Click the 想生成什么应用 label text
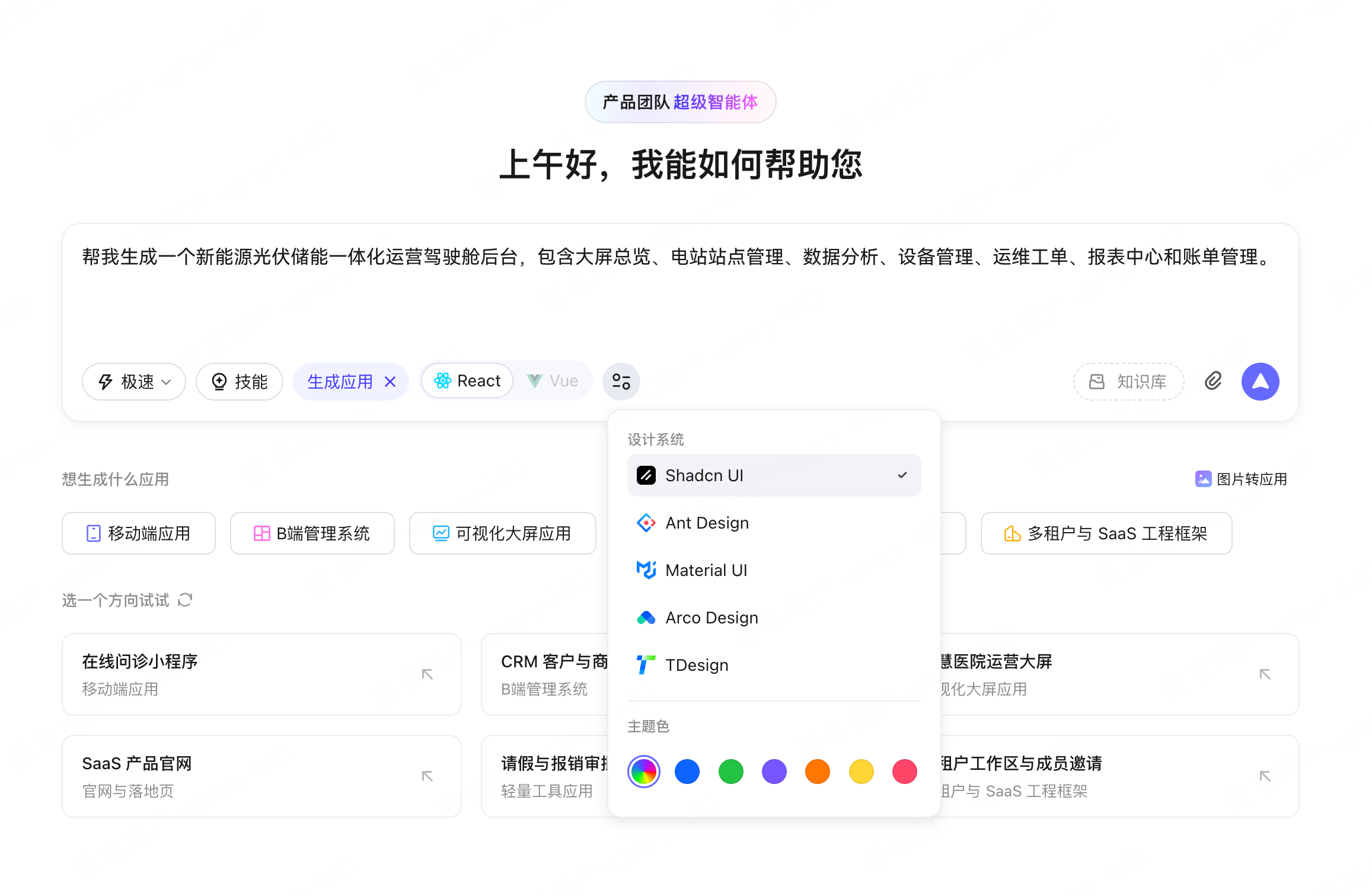This screenshot has height=896, width=1372. 116,479
